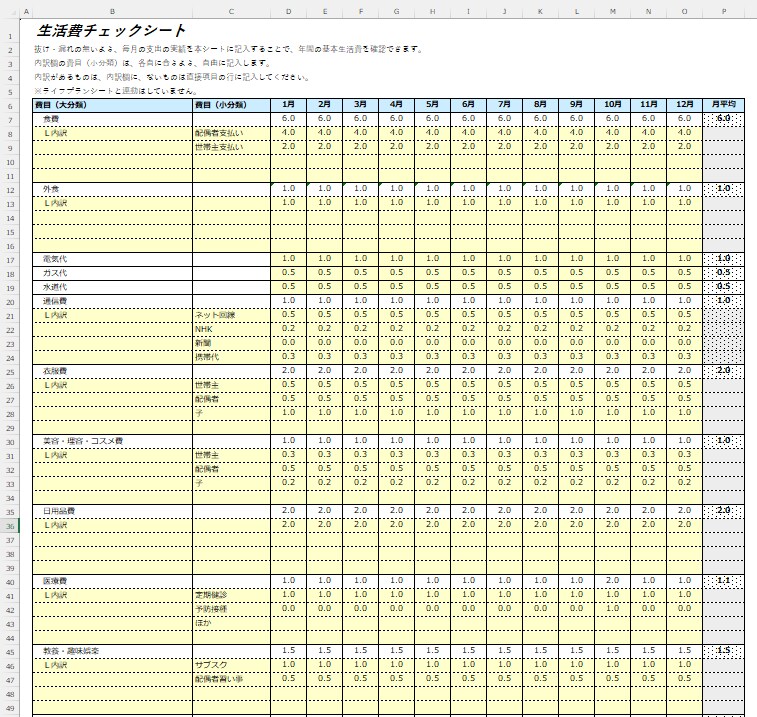
Task: Select the 美容・理容・コスメ費 category cell
Action: click(112, 441)
